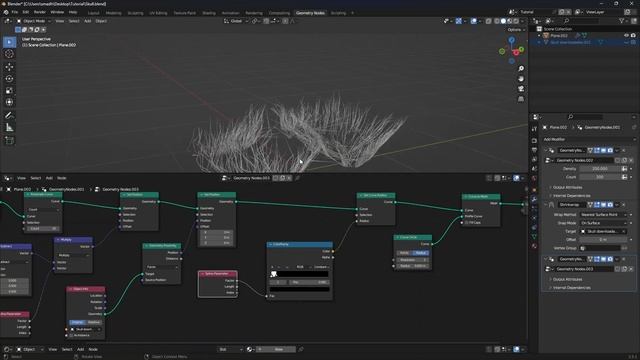Unlink the Geometry Nodes.002 node group
640x360 pixels.
pos(631,160)
